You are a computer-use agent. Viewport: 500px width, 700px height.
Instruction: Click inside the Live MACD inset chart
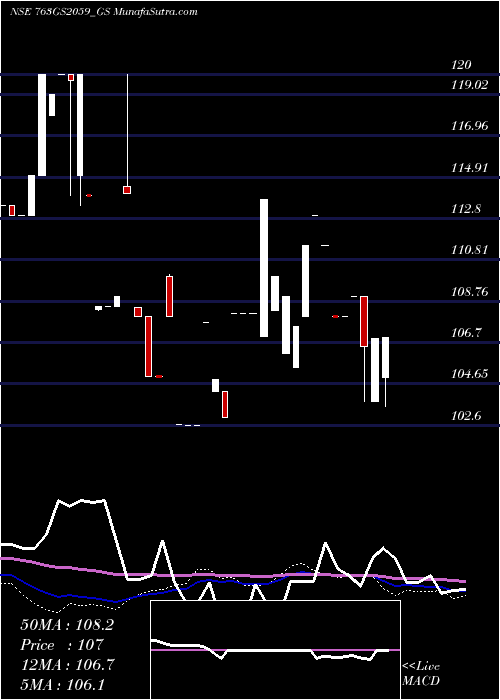275,650
